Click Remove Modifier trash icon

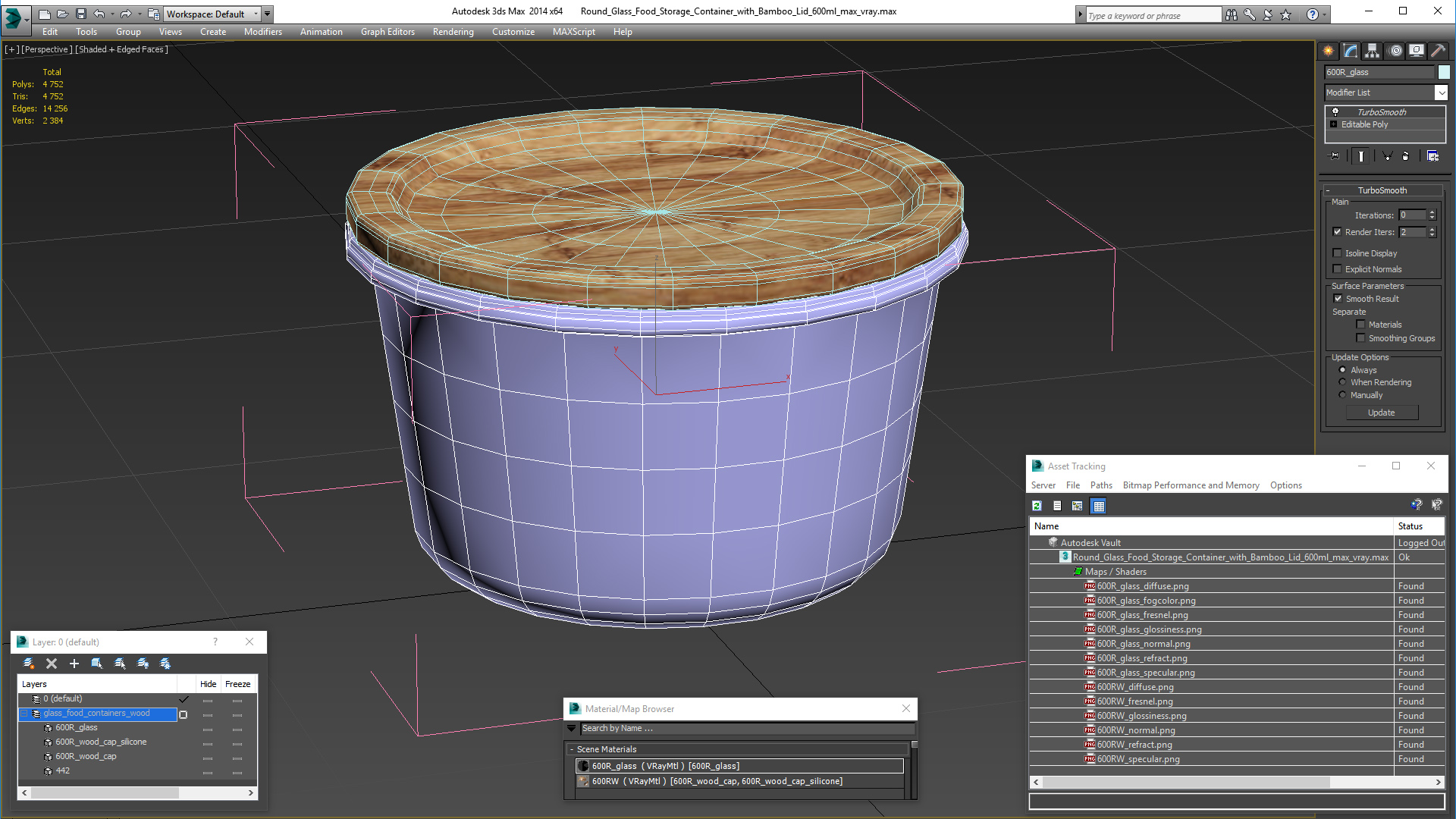pos(1405,155)
